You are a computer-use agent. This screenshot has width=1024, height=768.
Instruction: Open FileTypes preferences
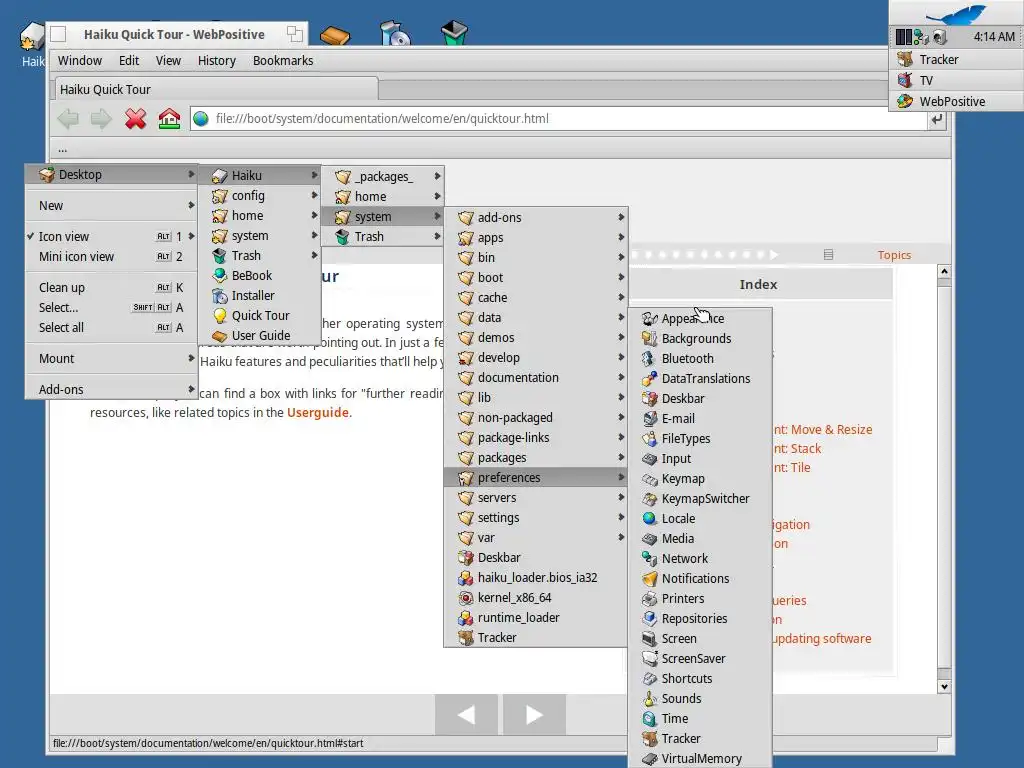coord(700,439)
